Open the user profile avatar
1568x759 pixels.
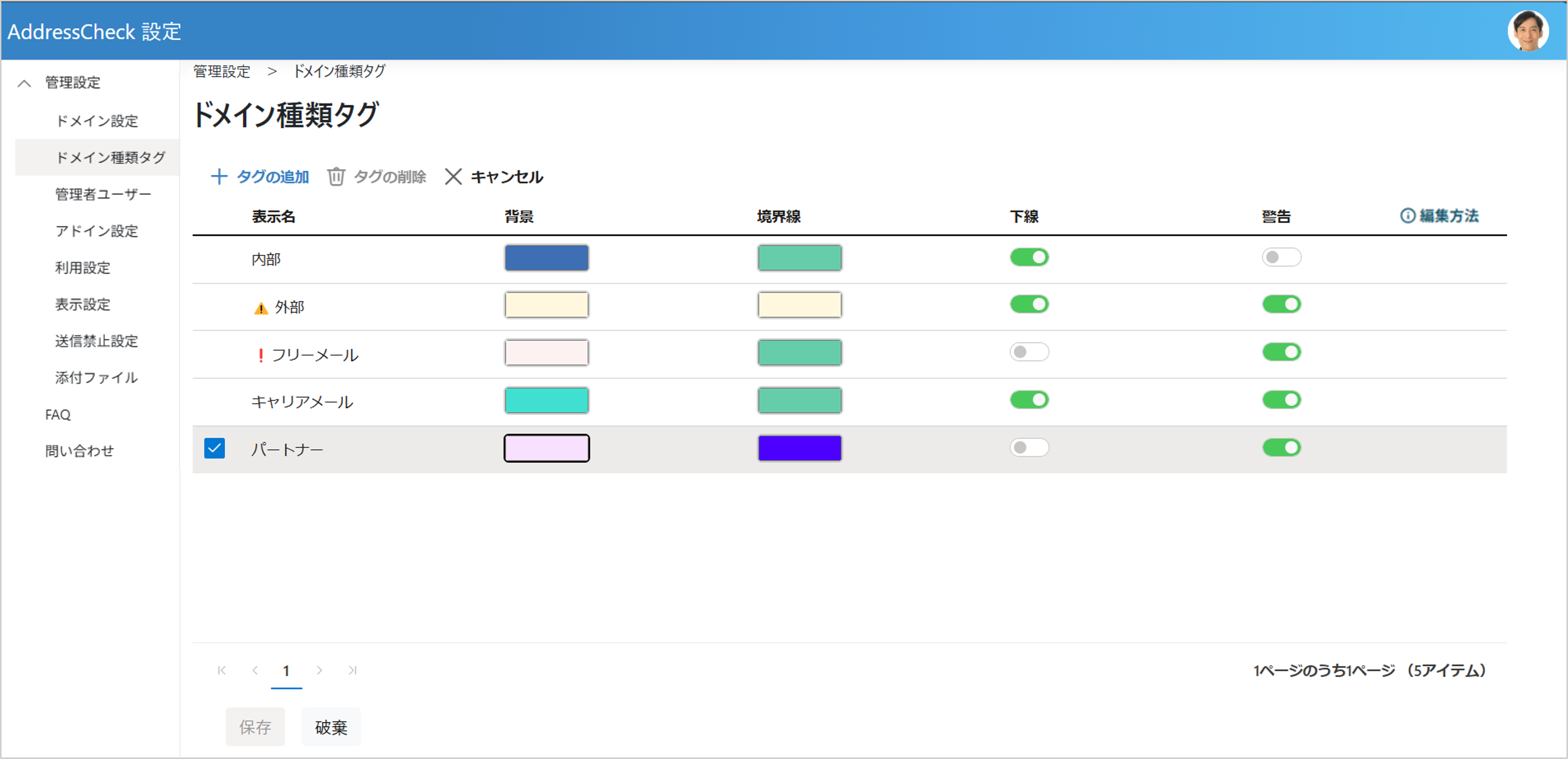(x=1528, y=31)
